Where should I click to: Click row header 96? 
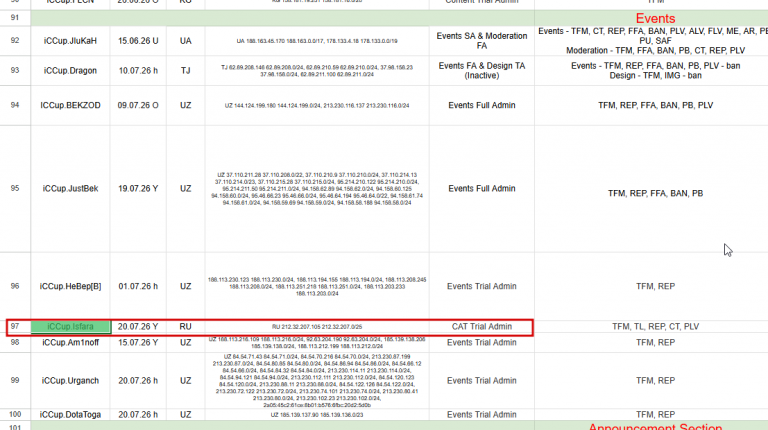pos(15,286)
